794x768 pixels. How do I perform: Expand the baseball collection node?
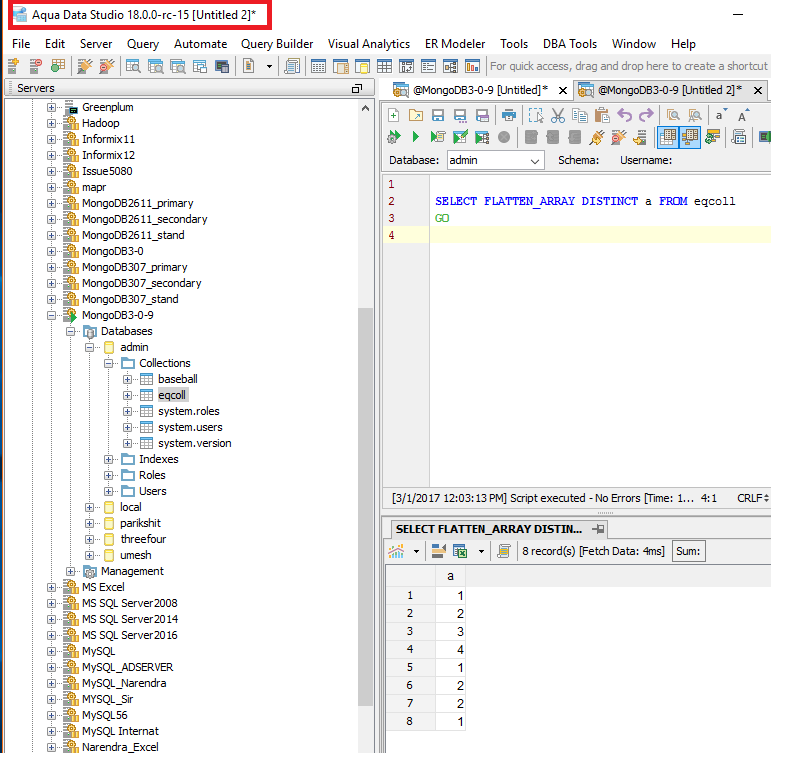pos(128,379)
